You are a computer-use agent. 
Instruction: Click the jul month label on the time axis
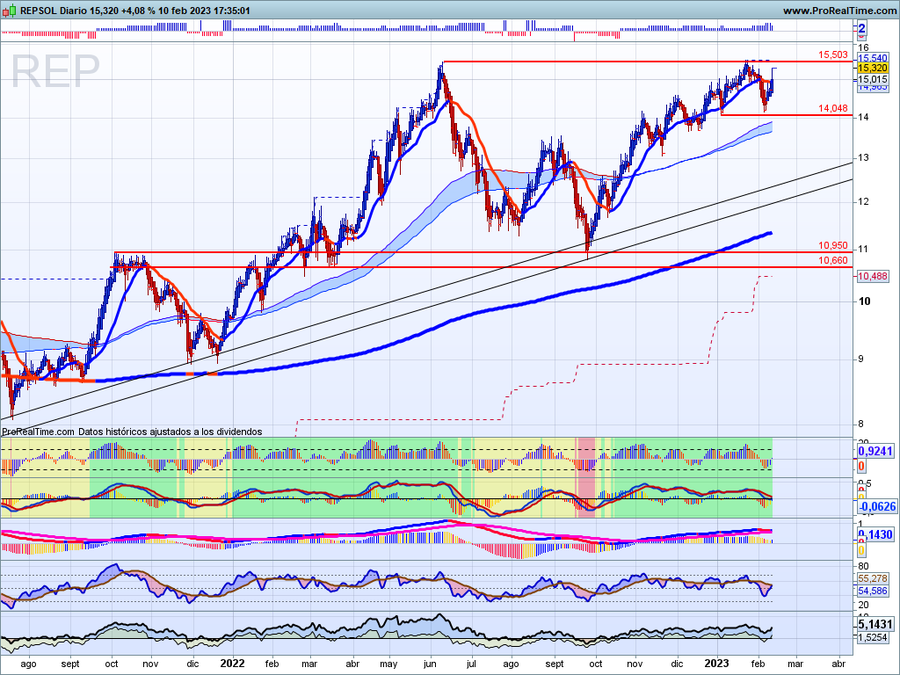pos(471,664)
